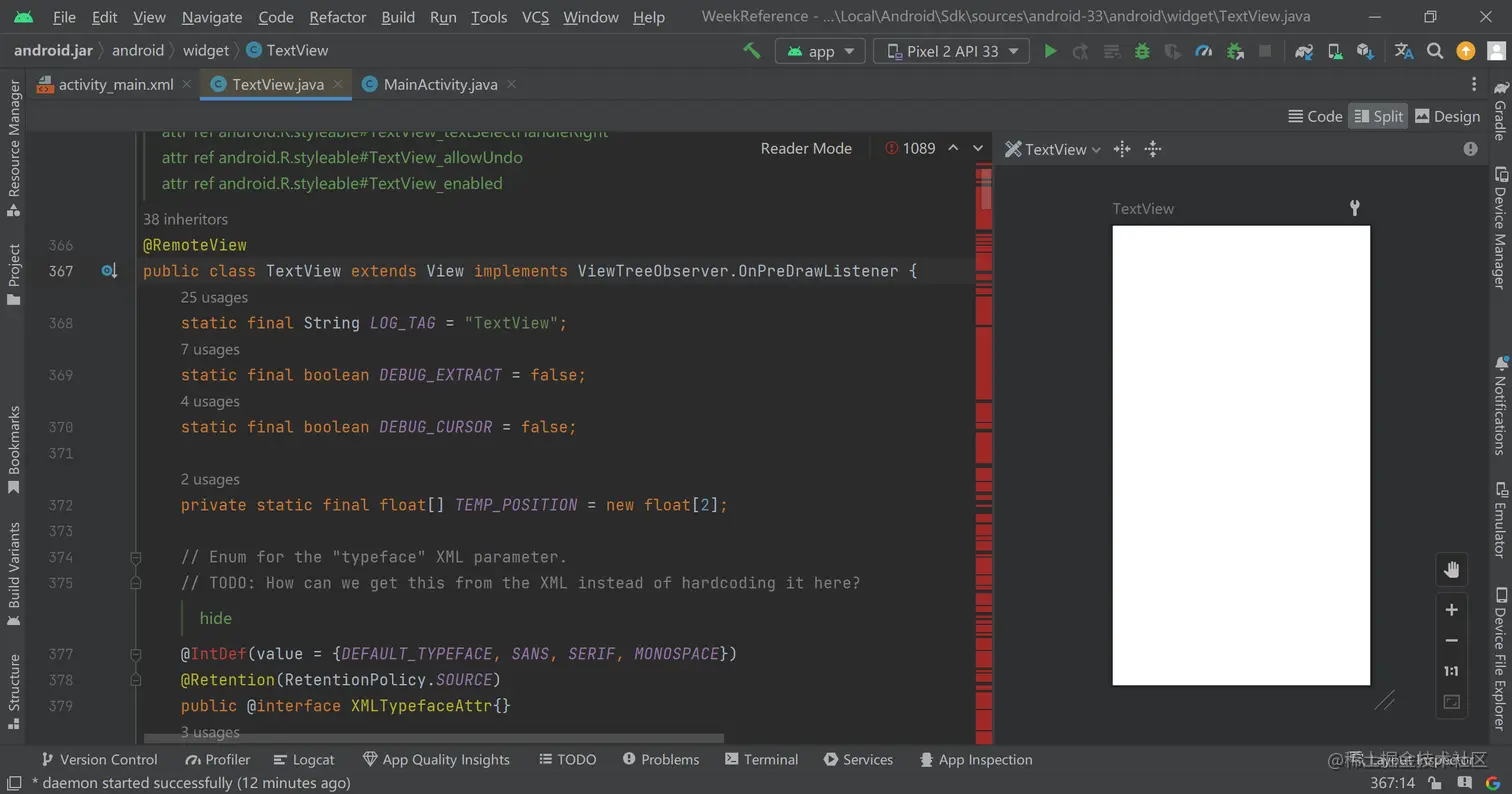This screenshot has width=1512, height=794.
Task: Open SDK Manager icon in toolbar
Action: [x=1365, y=51]
